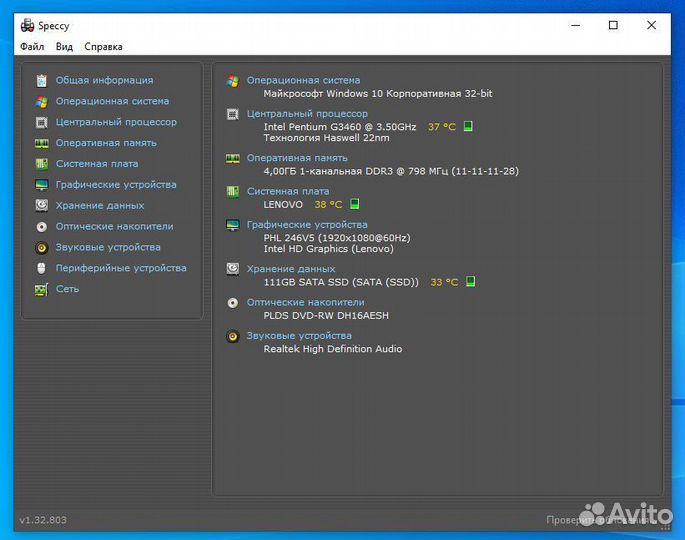Click SSD temperature value 33 °C
Image resolution: width=685 pixels, height=540 pixels.
click(444, 282)
